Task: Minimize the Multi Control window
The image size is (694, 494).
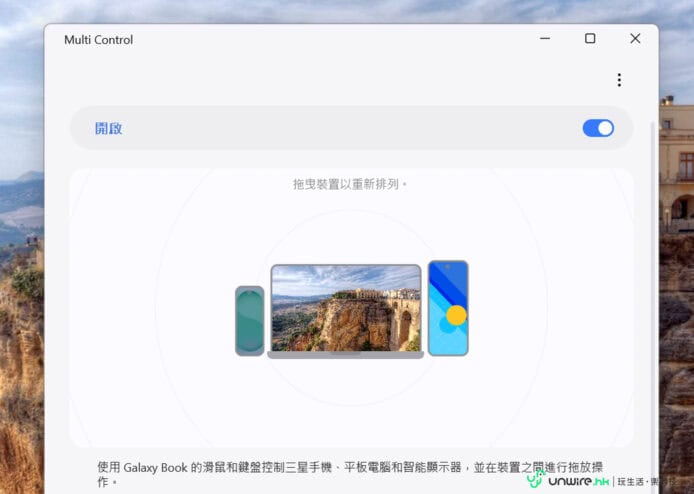Action: [x=545, y=39]
